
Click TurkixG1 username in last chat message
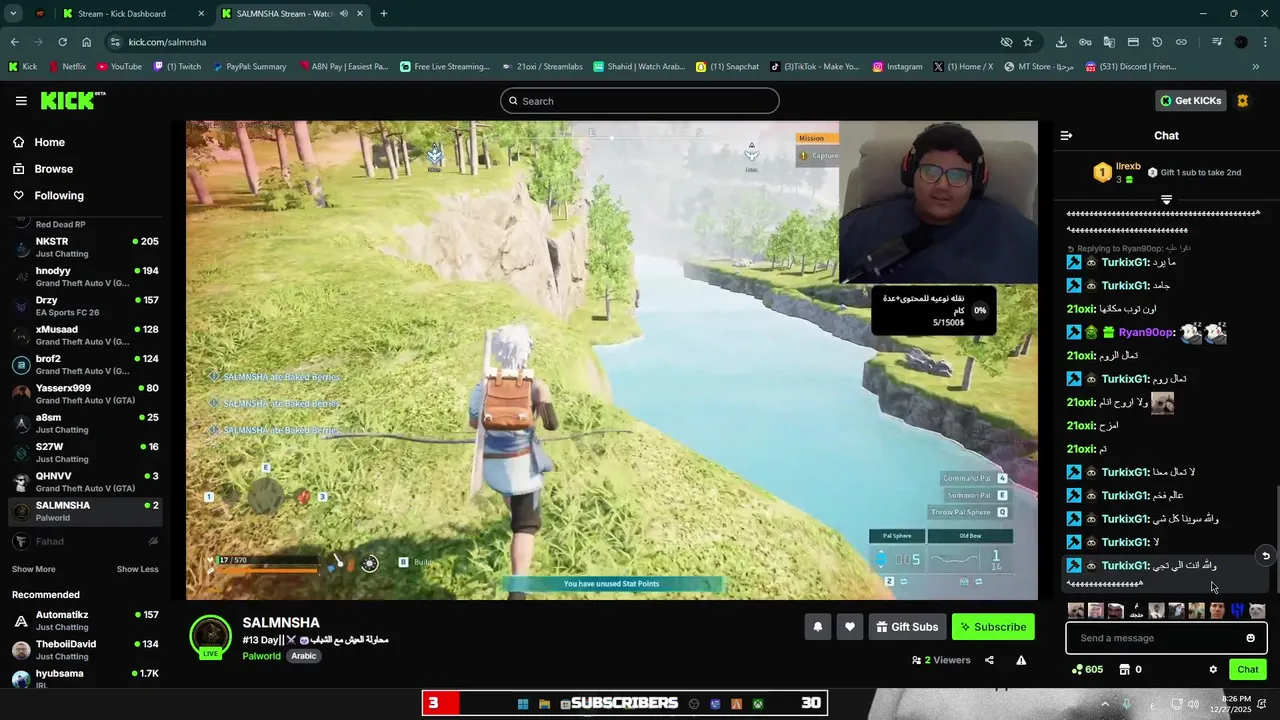click(1124, 566)
